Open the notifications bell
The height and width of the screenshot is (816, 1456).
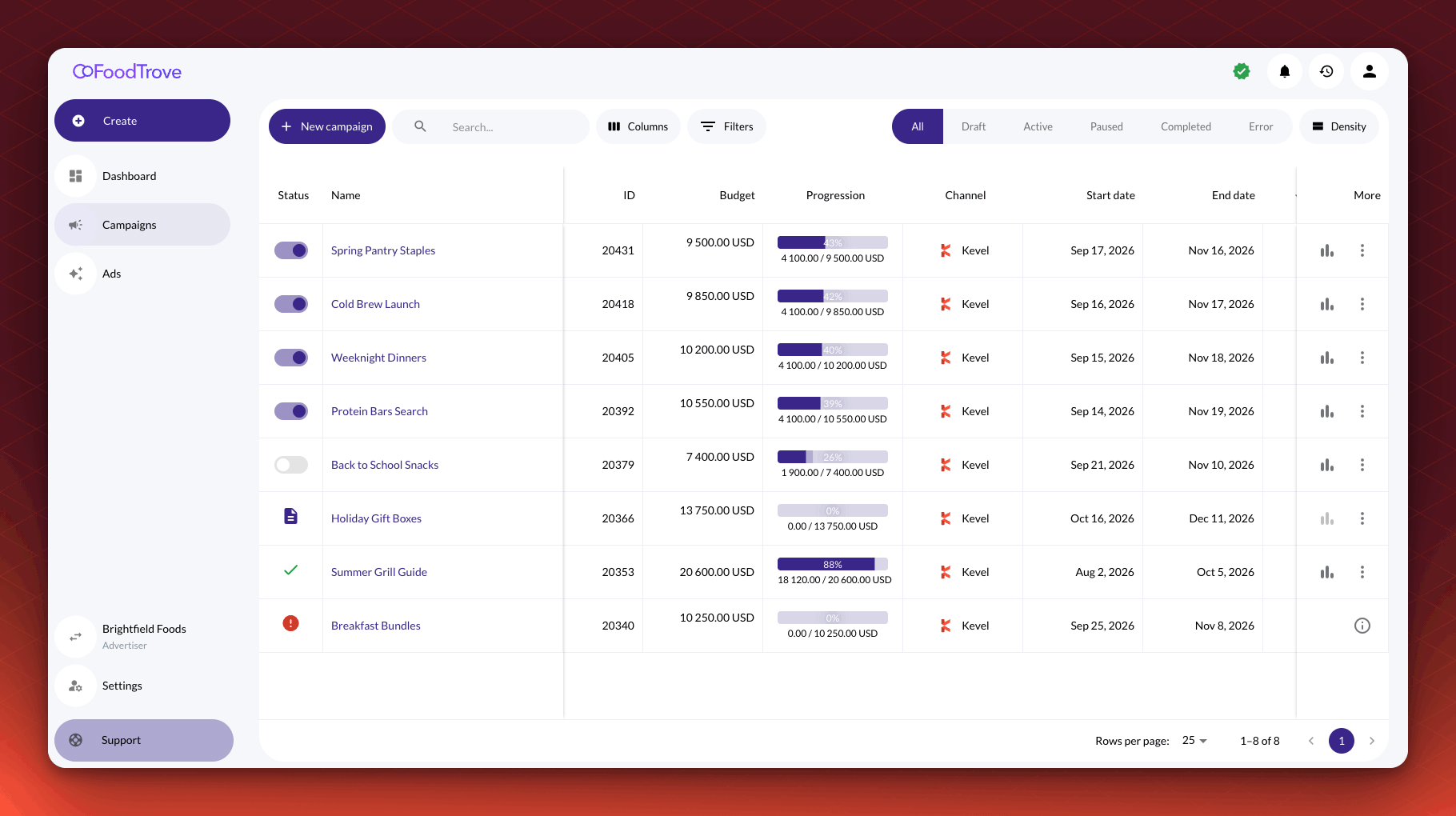pyautogui.click(x=1285, y=72)
